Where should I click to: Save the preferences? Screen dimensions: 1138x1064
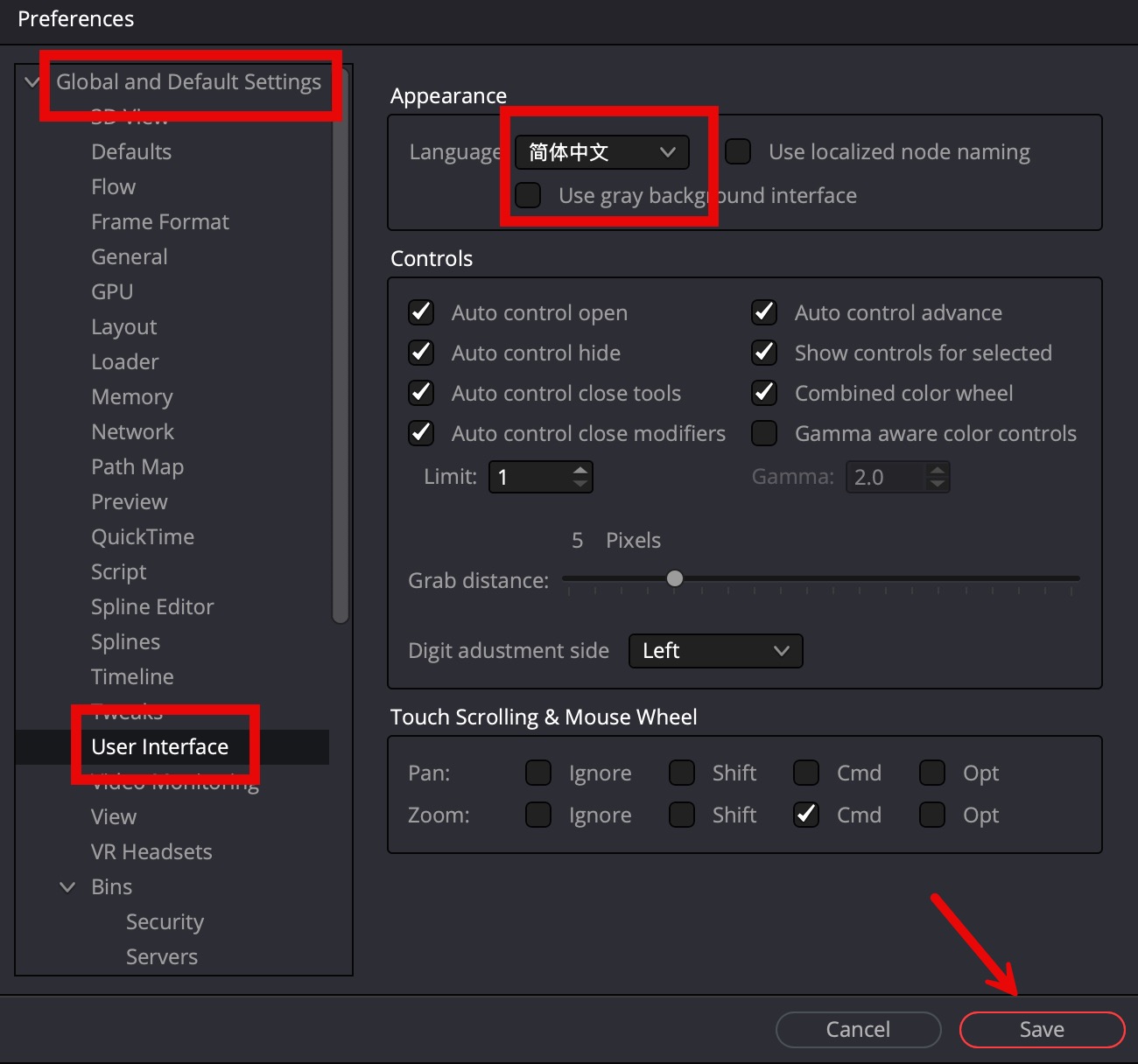coord(1041,1030)
